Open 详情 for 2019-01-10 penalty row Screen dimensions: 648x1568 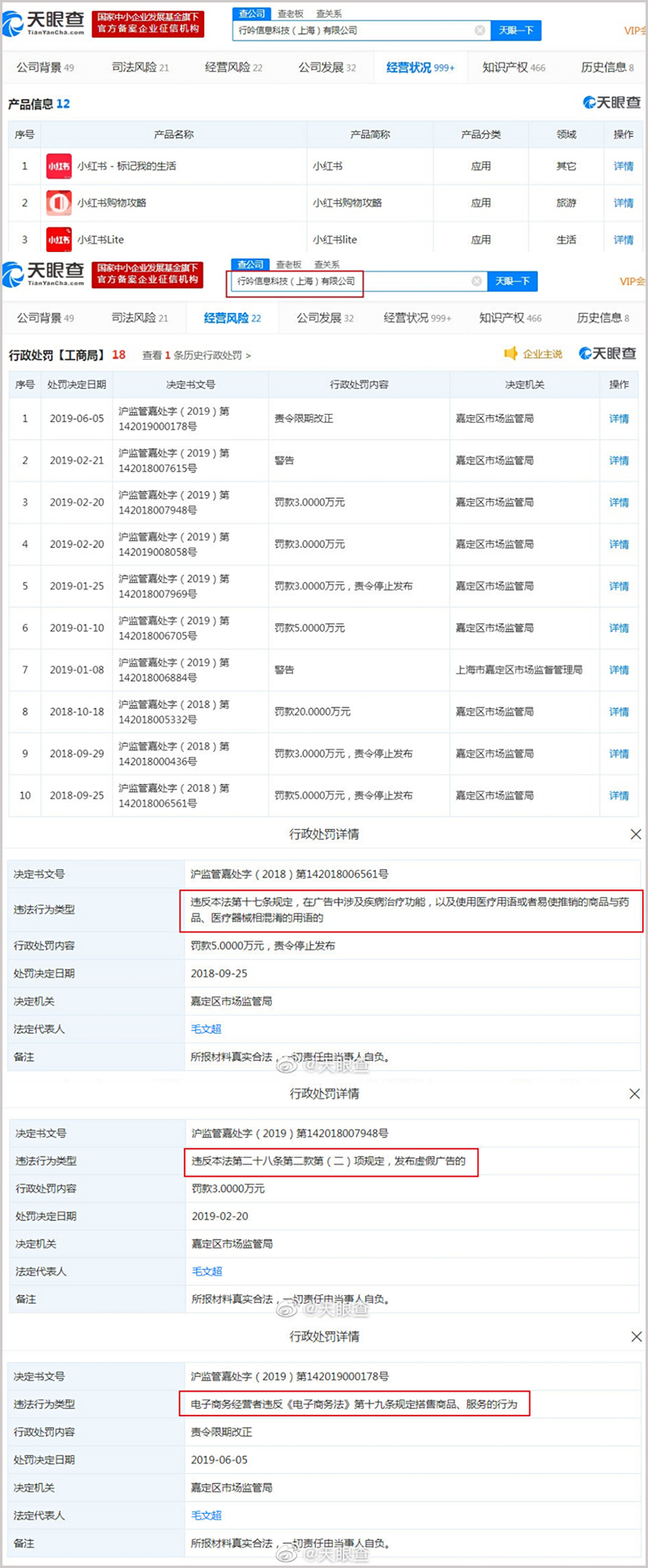(619, 628)
